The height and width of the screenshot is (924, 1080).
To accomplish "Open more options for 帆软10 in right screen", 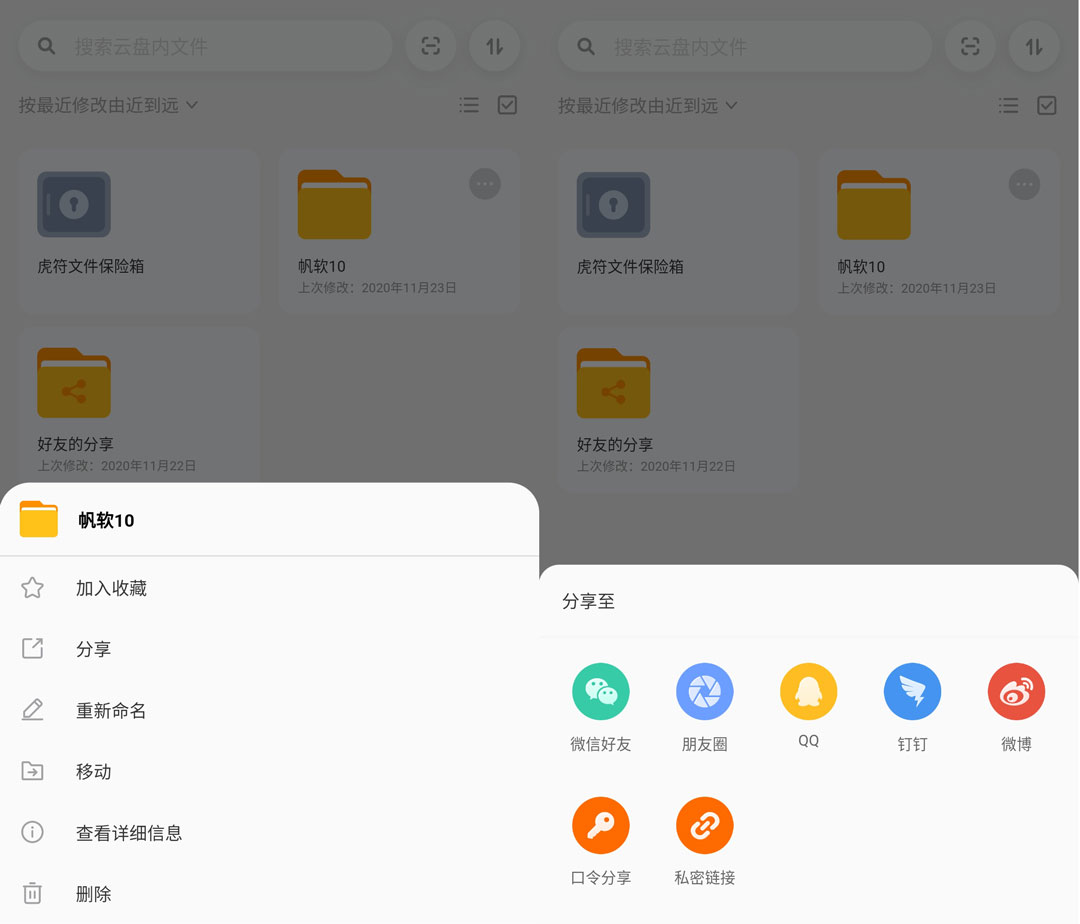I will click(x=1024, y=185).
